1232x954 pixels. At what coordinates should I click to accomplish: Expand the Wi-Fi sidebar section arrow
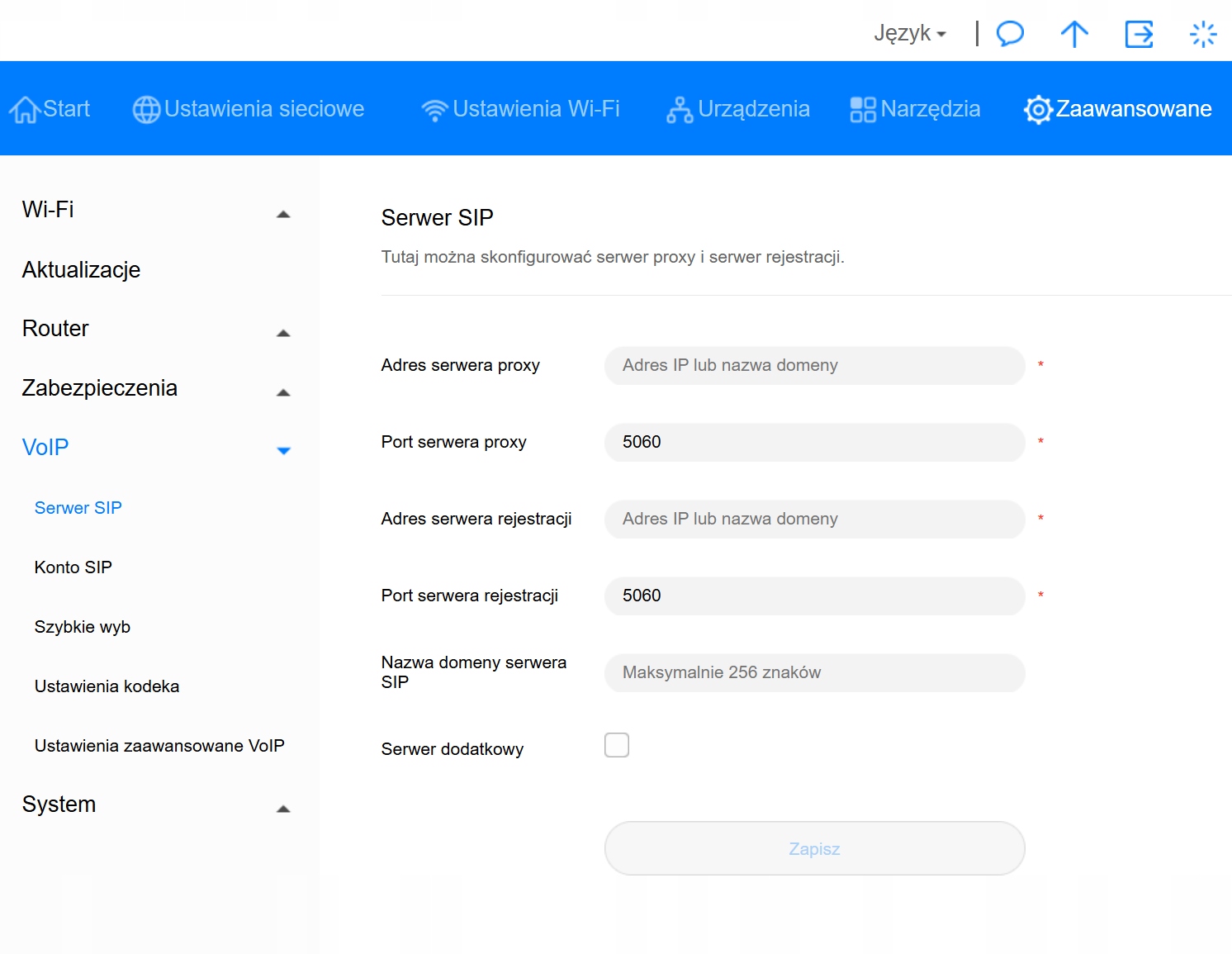click(x=283, y=214)
